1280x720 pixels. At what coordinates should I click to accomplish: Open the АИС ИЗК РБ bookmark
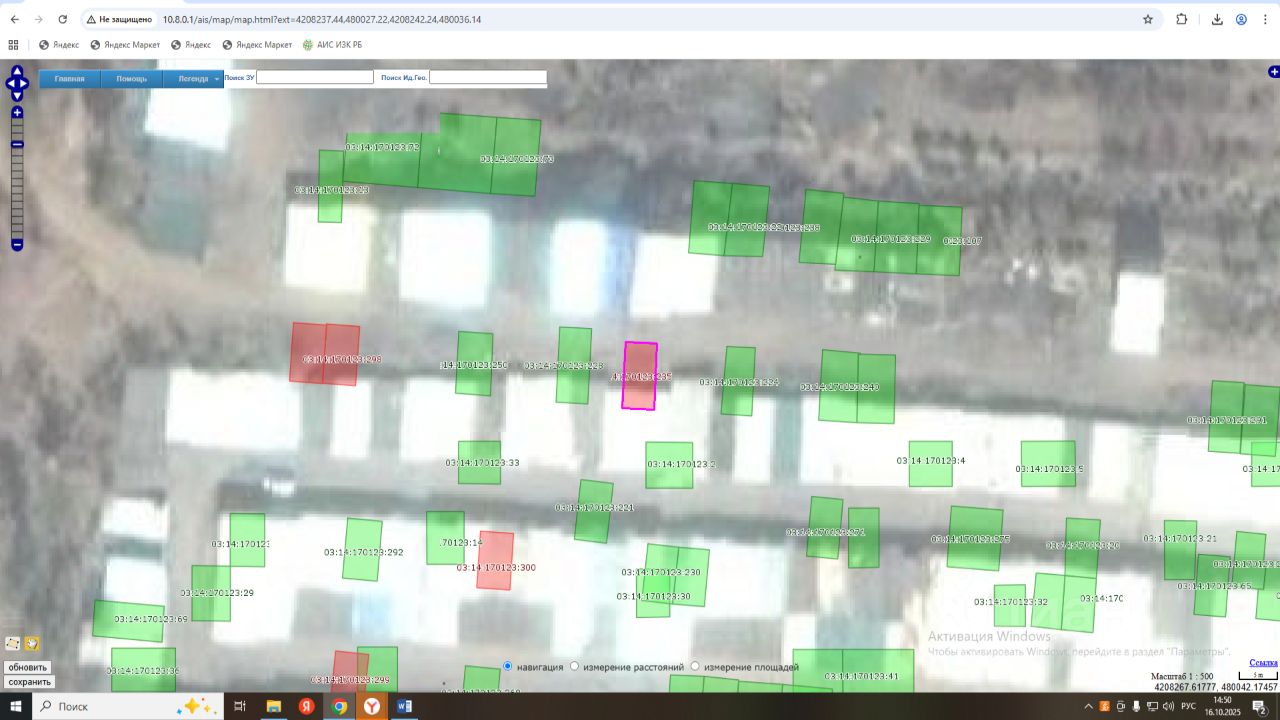click(332, 45)
